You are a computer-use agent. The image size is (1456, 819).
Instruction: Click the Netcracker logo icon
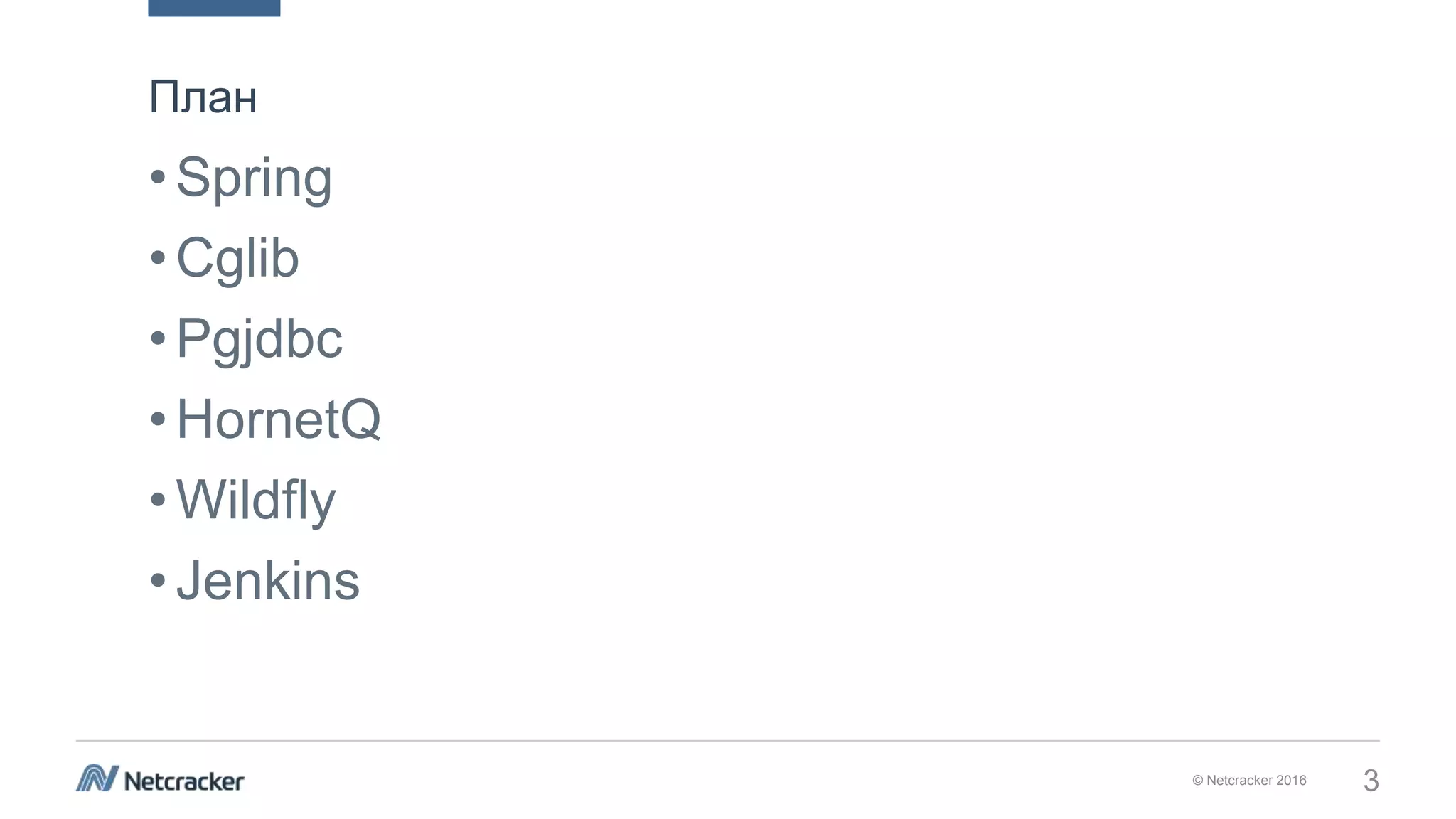(x=97, y=778)
